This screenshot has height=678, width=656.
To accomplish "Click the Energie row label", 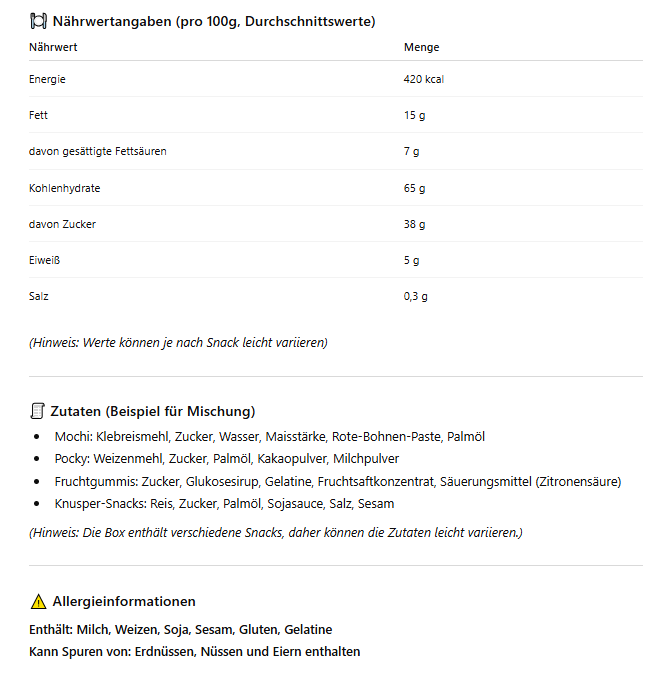I will [47, 79].
